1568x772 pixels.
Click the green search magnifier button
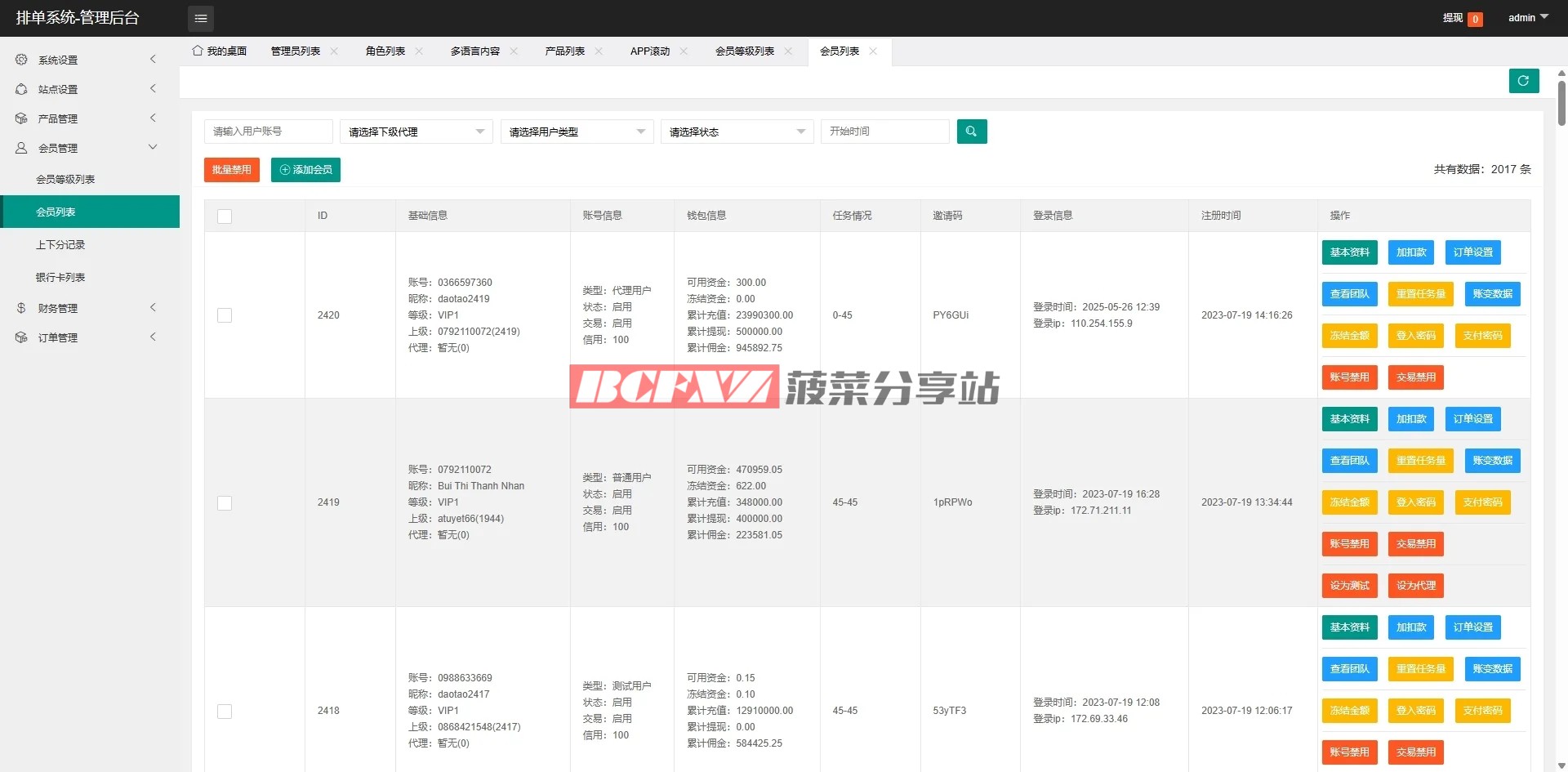pos(971,132)
